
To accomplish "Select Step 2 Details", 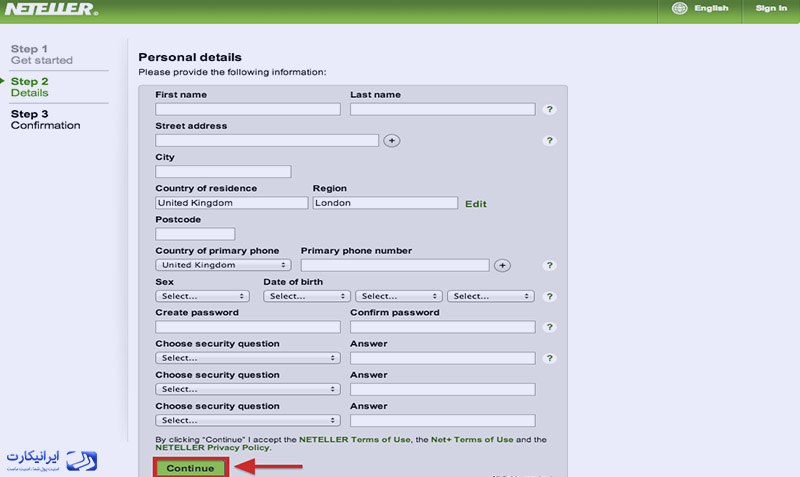I will point(30,87).
